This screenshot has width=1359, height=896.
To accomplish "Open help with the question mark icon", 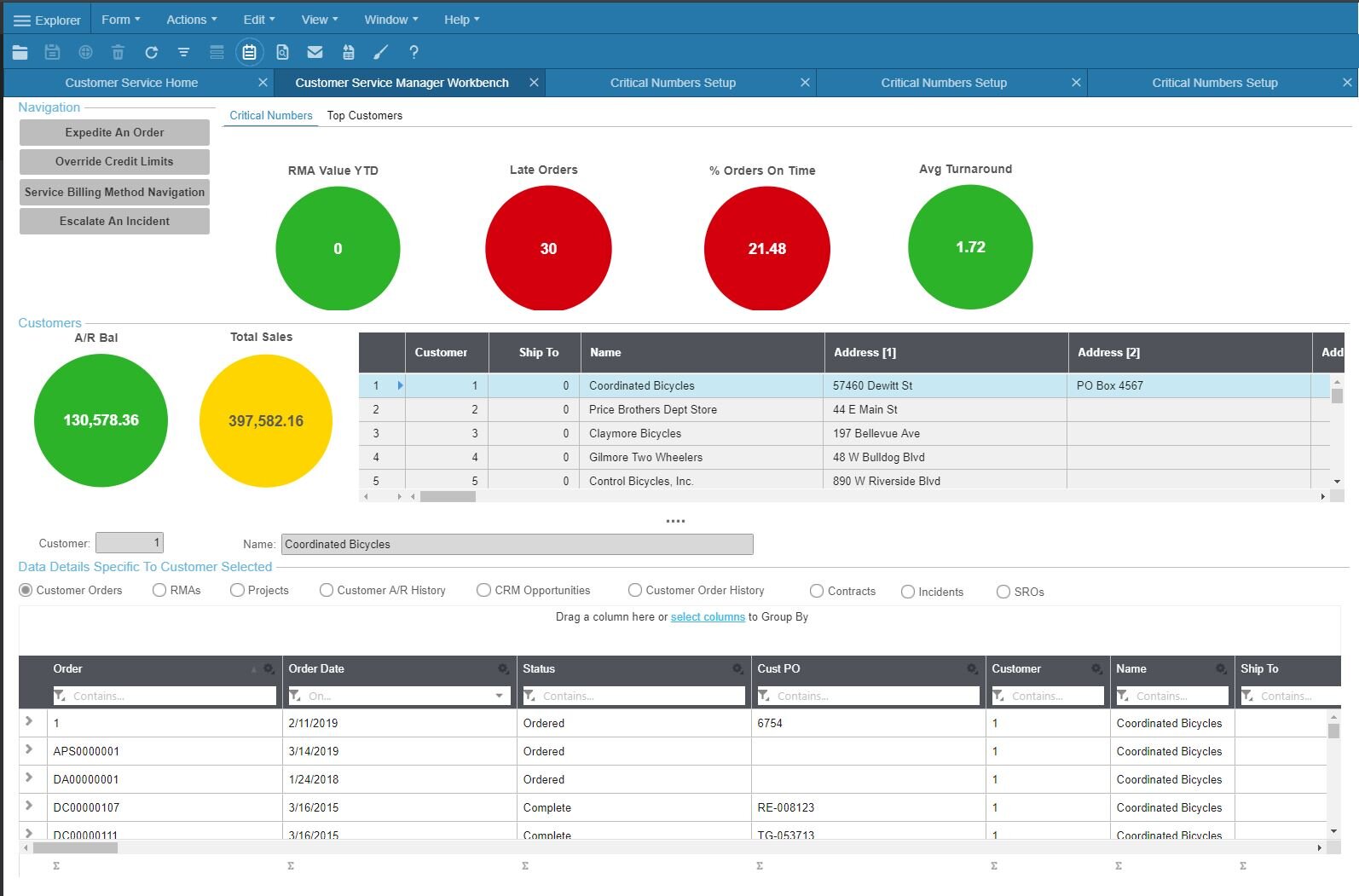I will click(x=413, y=53).
